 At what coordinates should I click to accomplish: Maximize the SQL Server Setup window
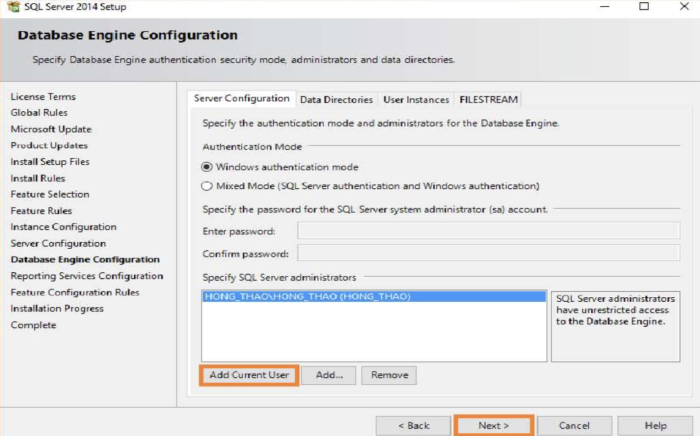tap(644, 6)
